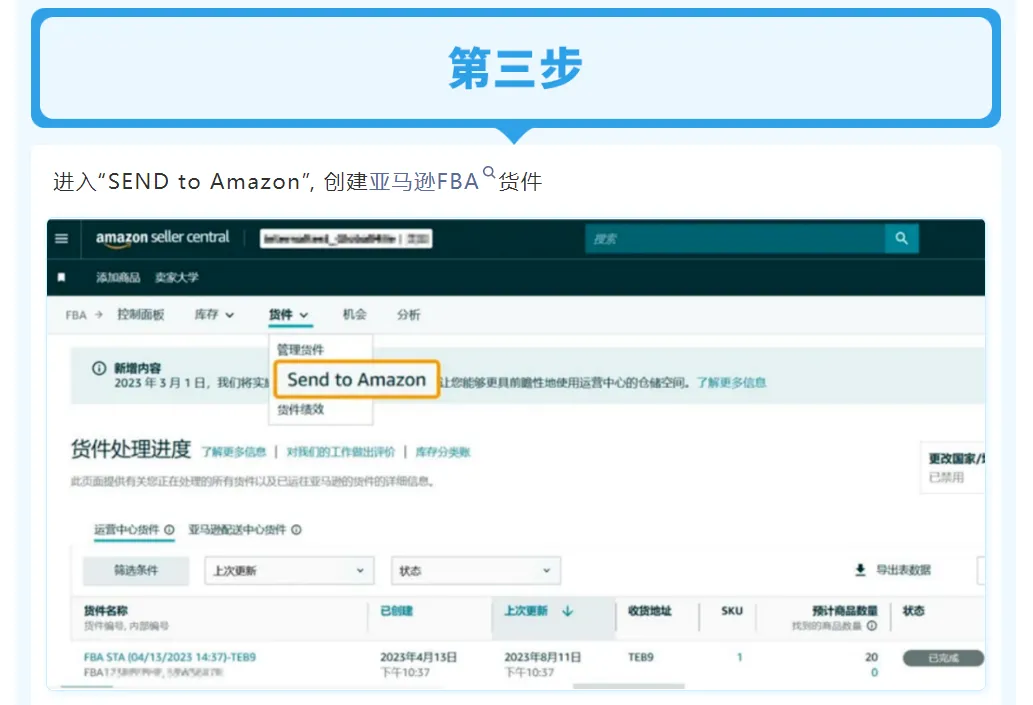Image resolution: width=1033 pixels, height=705 pixels.
Task: Click the SKU column header
Action: [732, 611]
